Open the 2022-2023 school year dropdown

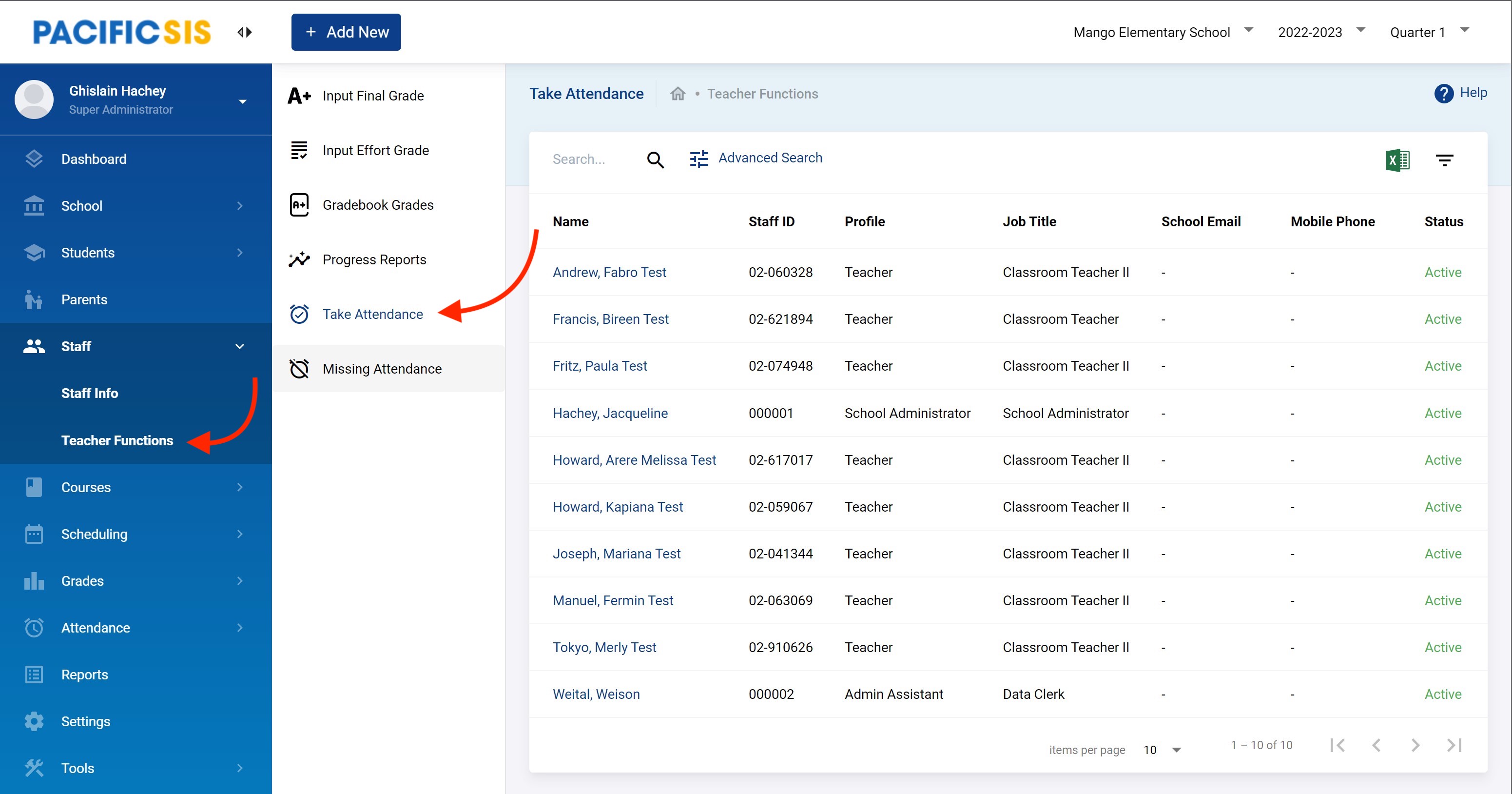pyautogui.click(x=1320, y=32)
